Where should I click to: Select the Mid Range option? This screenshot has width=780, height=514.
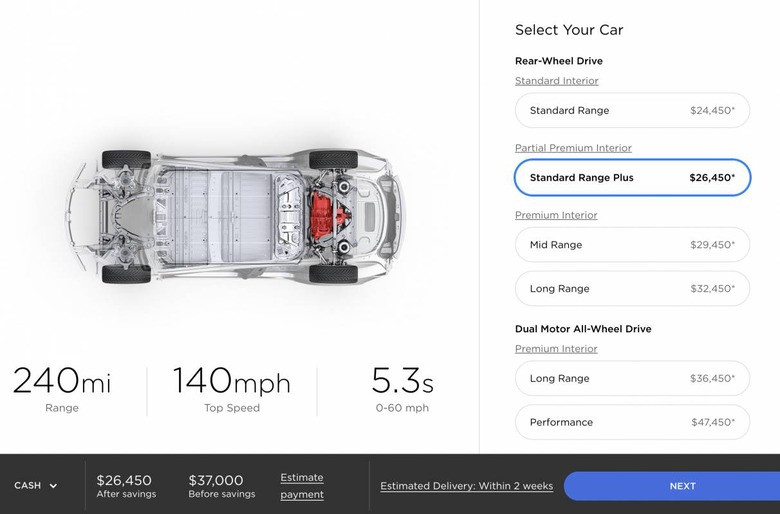pyautogui.click(x=632, y=245)
